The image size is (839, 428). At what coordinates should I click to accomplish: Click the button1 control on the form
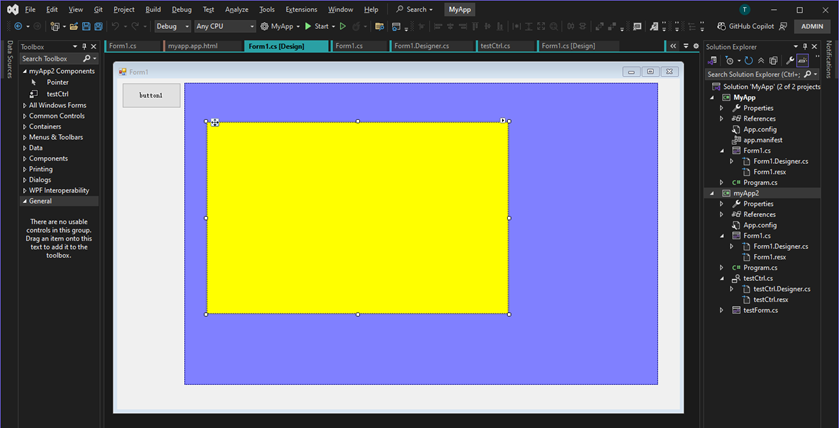coord(151,95)
